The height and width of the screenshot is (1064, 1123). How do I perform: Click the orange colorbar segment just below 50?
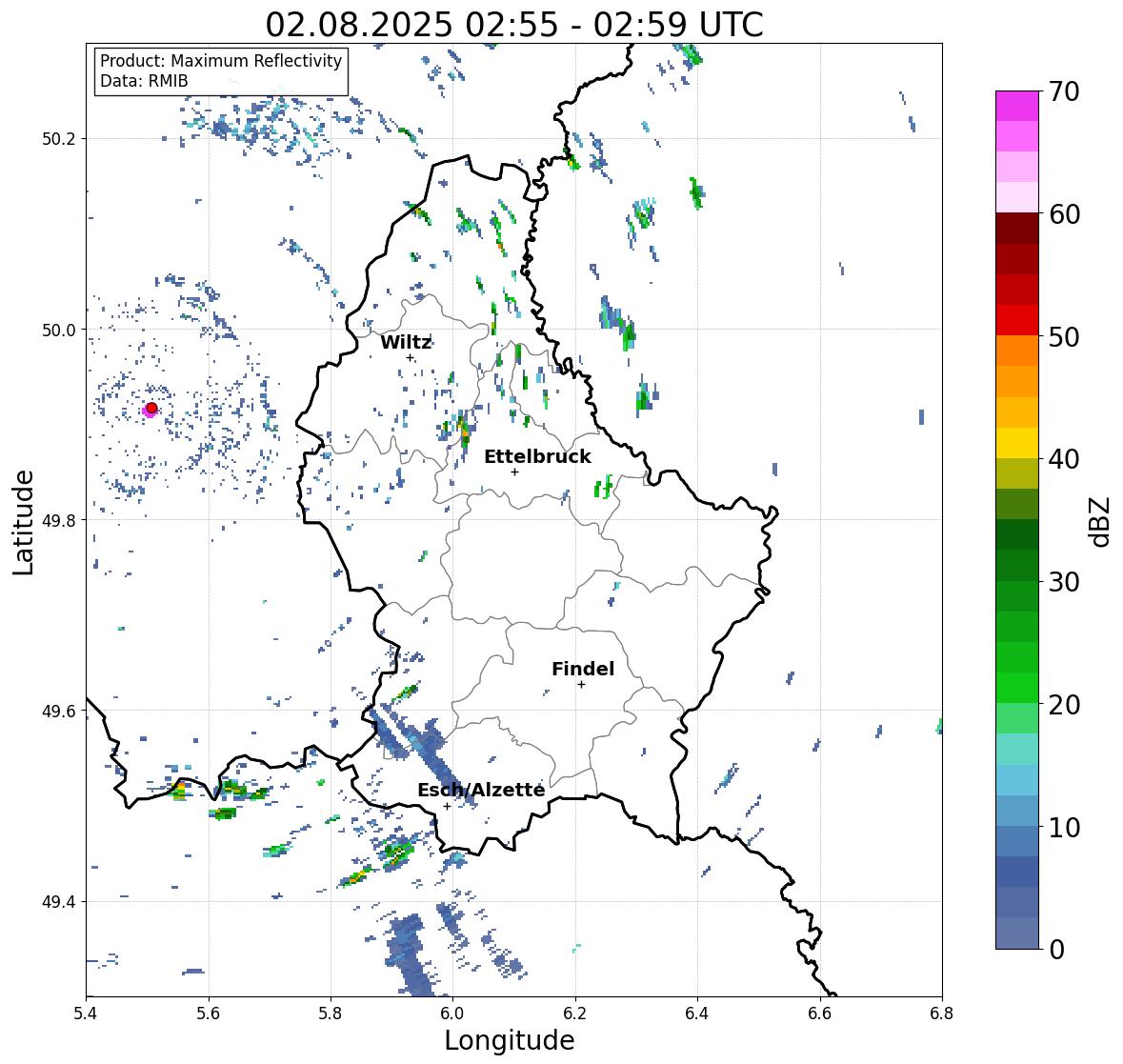tap(1017, 351)
